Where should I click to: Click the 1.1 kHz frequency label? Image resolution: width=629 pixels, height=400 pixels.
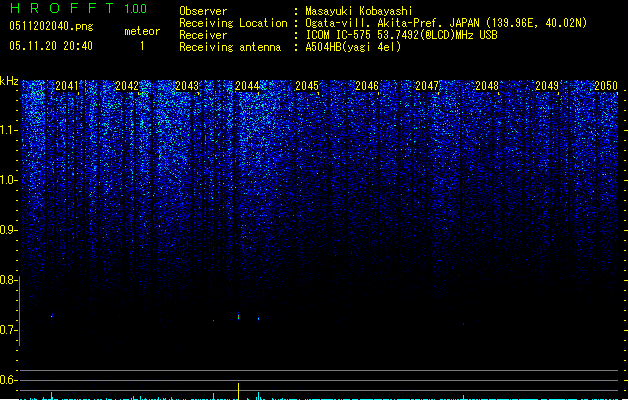[x=8, y=130]
